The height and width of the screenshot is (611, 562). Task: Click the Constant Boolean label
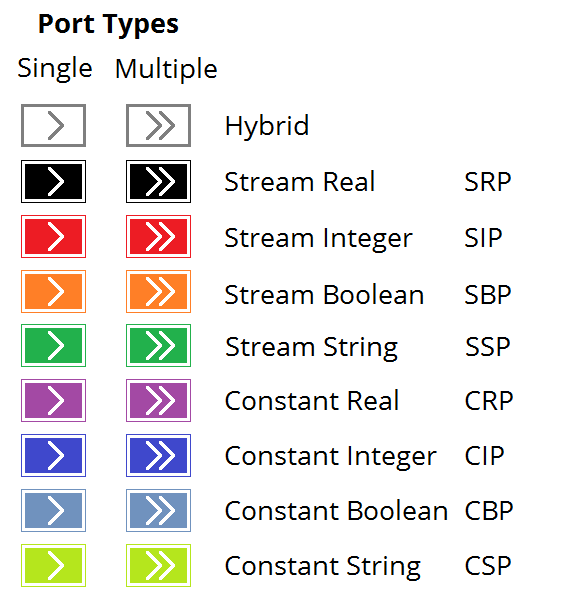336,511
